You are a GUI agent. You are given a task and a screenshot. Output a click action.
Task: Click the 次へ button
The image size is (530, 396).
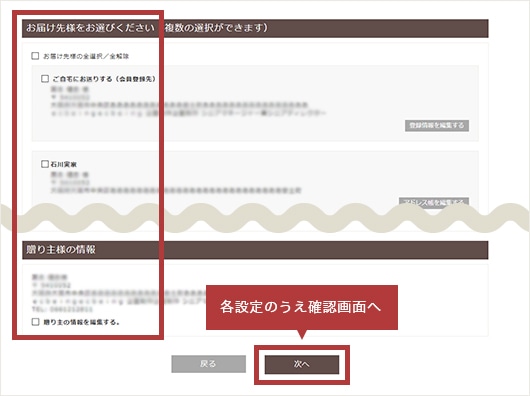click(302, 364)
